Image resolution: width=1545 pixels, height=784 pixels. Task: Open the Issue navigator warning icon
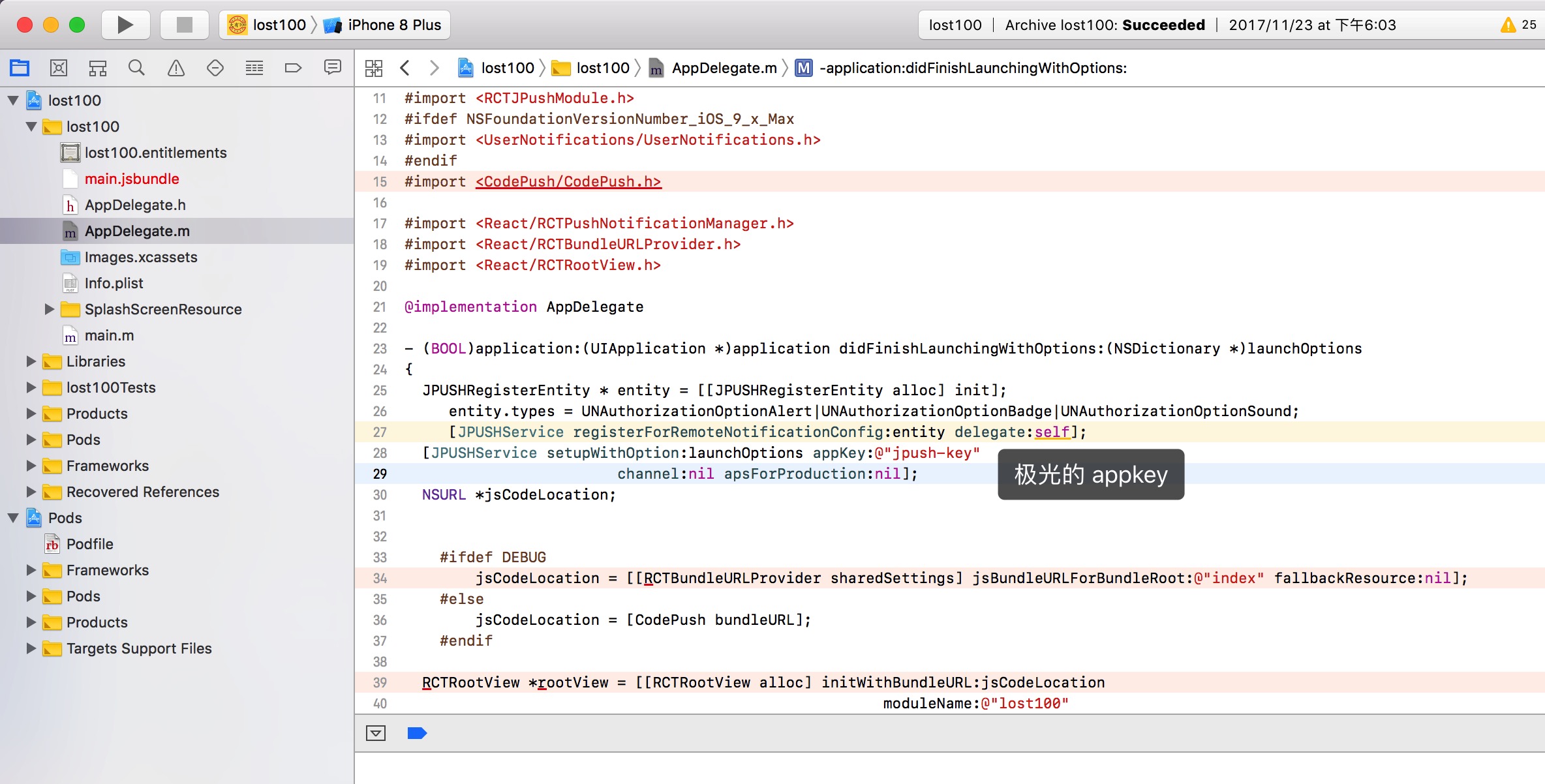point(176,68)
